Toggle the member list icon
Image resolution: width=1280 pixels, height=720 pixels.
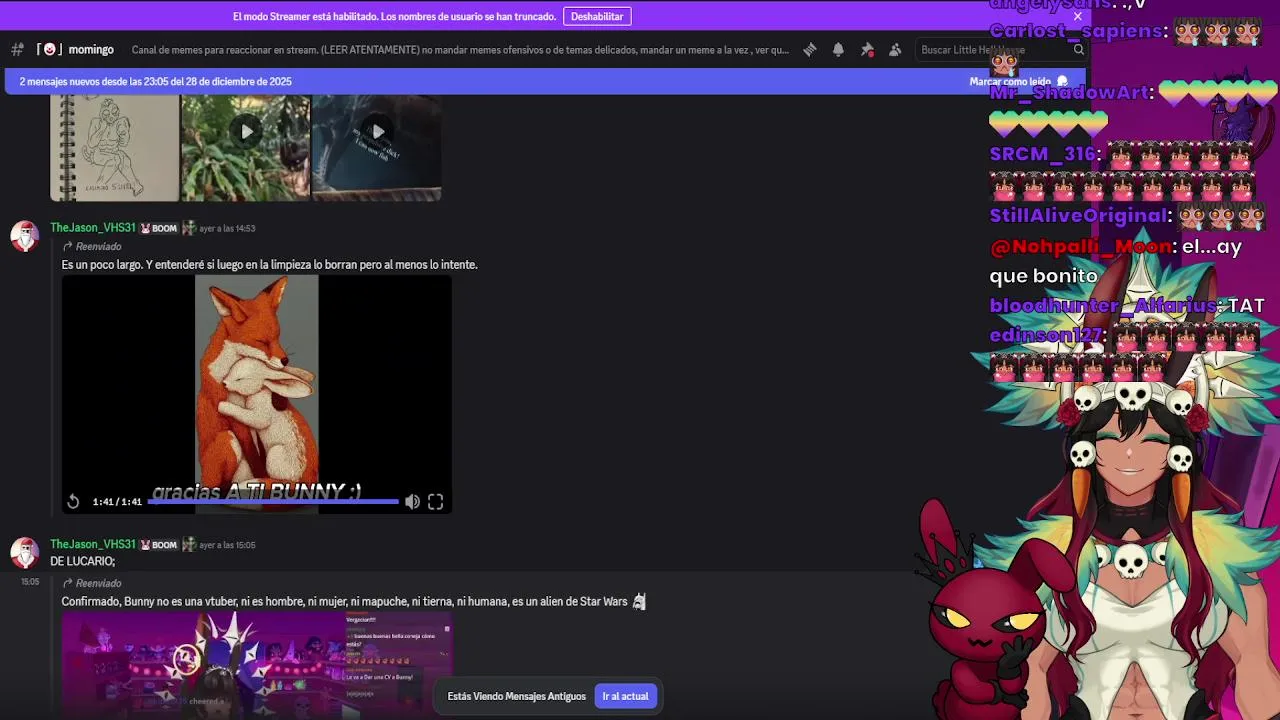pos(895,49)
